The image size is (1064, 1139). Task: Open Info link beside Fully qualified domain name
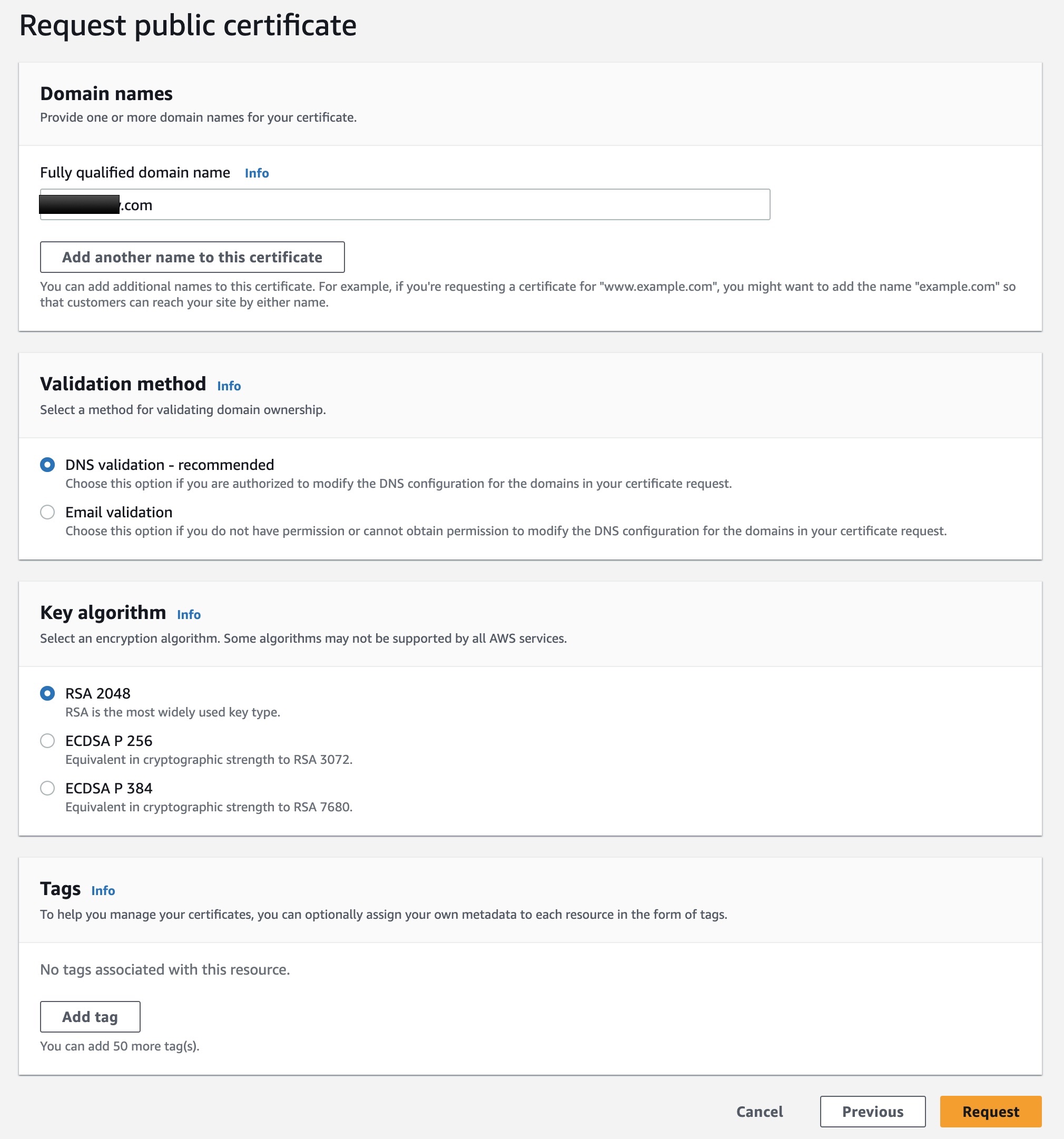pyautogui.click(x=257, y=173)
